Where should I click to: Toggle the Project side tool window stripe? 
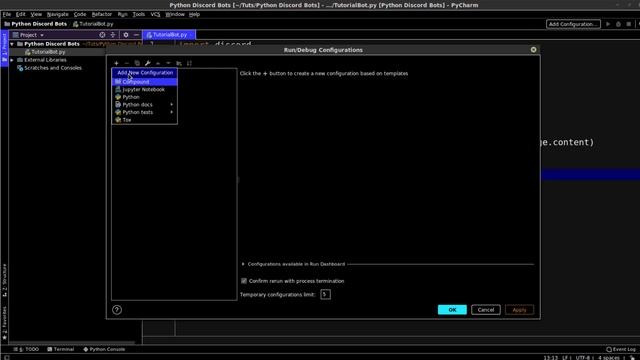(x=4, y=47)
